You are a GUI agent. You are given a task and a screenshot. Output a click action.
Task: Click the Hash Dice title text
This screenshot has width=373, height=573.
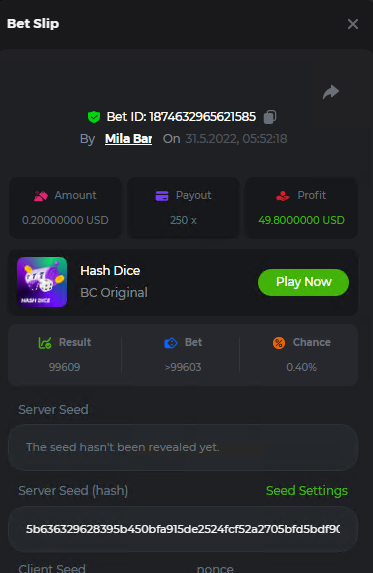pos(110,271)
